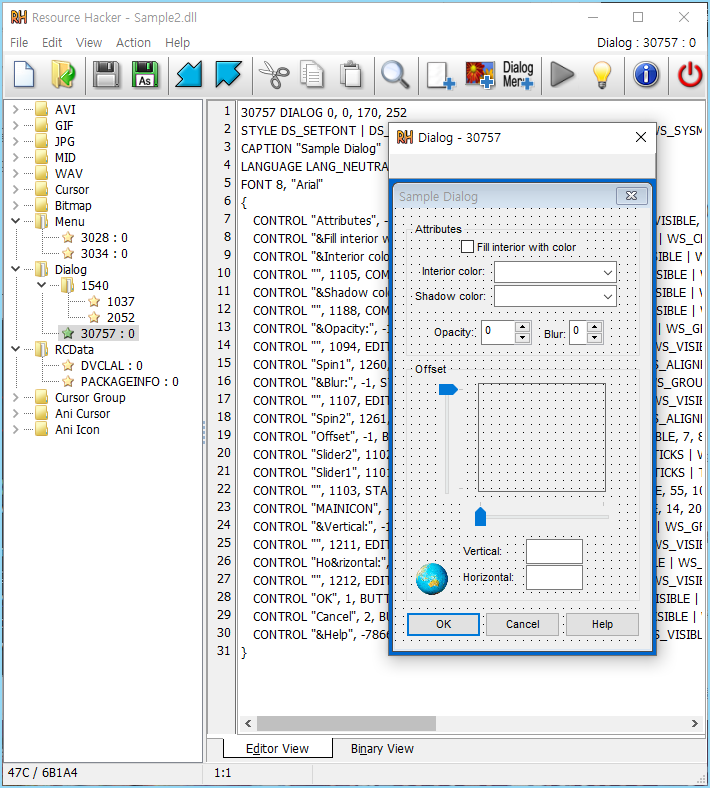Image resolution: width=710 pixels, height=788 pixels.
Task: Expand the Bitmap folder node
Action: click(16, 206)
